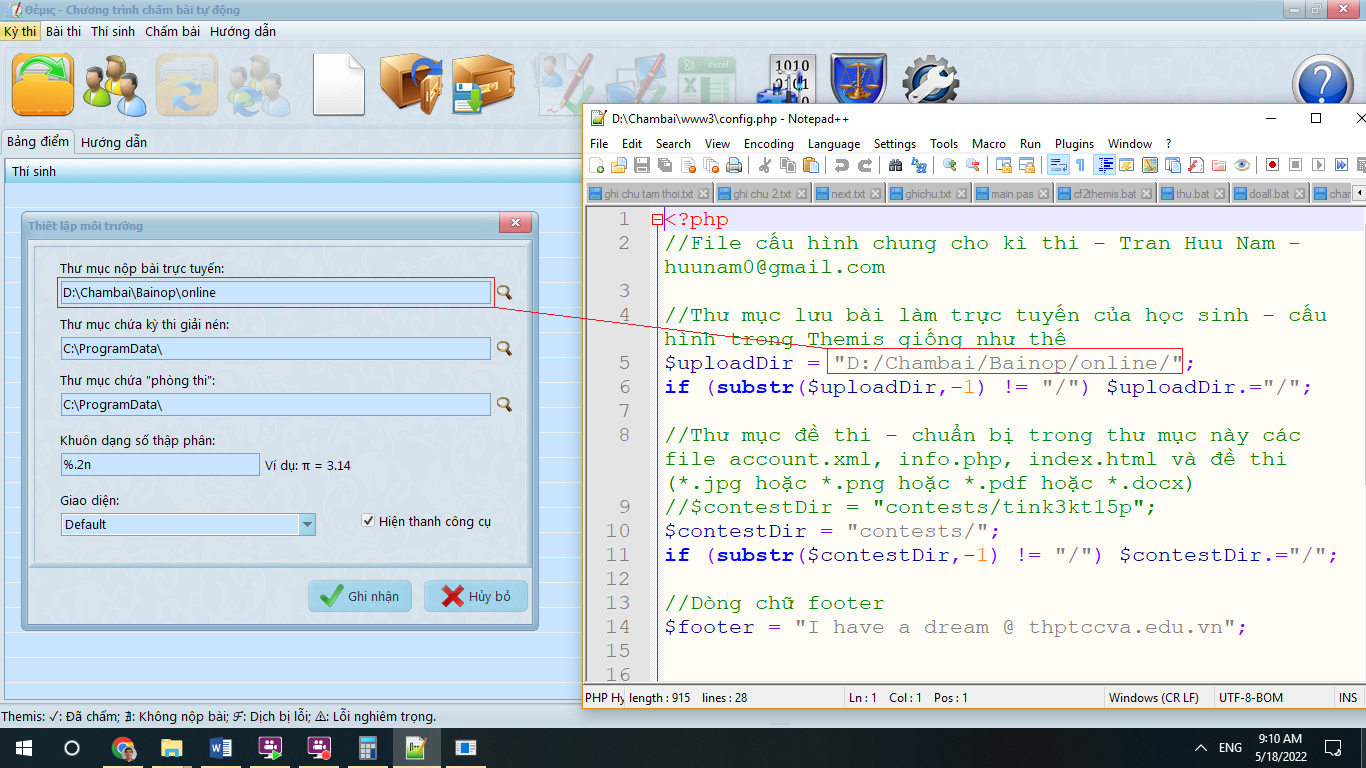Toggle the eye Monitoring icon in Notepad++
The width and height of the screenshot is (1366, 768).
coord(1242,165)
